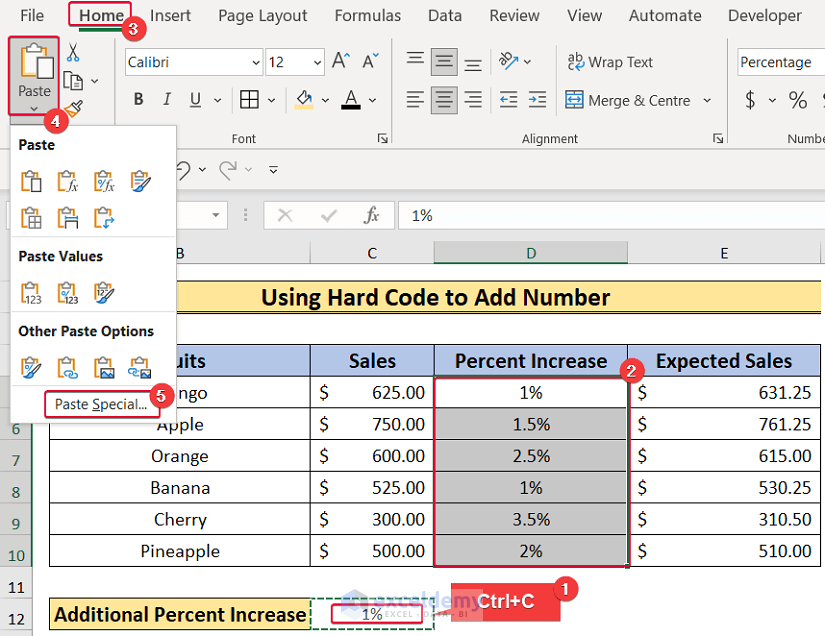Choose Formulas & Number Formatting paste icon
Image resolution: width=825 pixels, height=636 pixels.
(x=104, y=181)
